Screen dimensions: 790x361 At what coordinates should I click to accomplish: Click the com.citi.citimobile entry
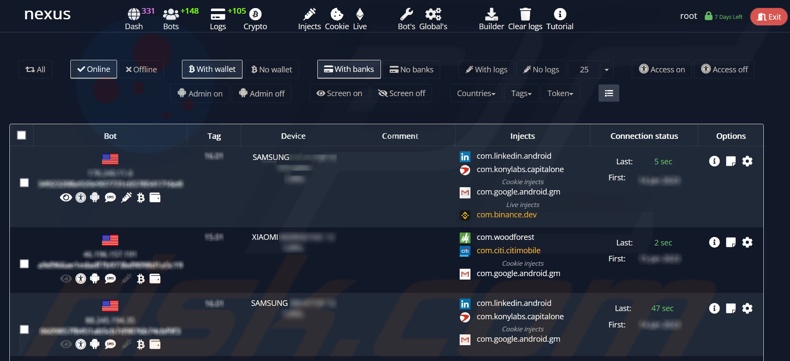(508, 250)
